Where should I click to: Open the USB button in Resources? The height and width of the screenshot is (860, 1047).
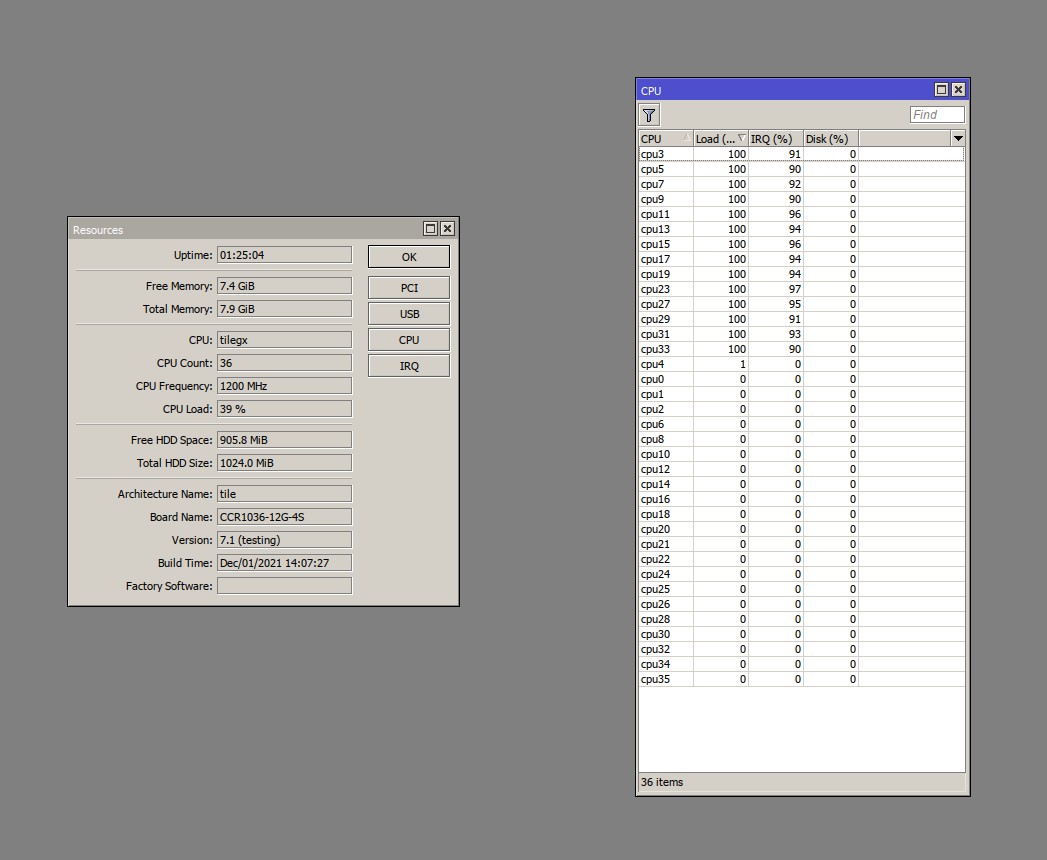point(409,314)
